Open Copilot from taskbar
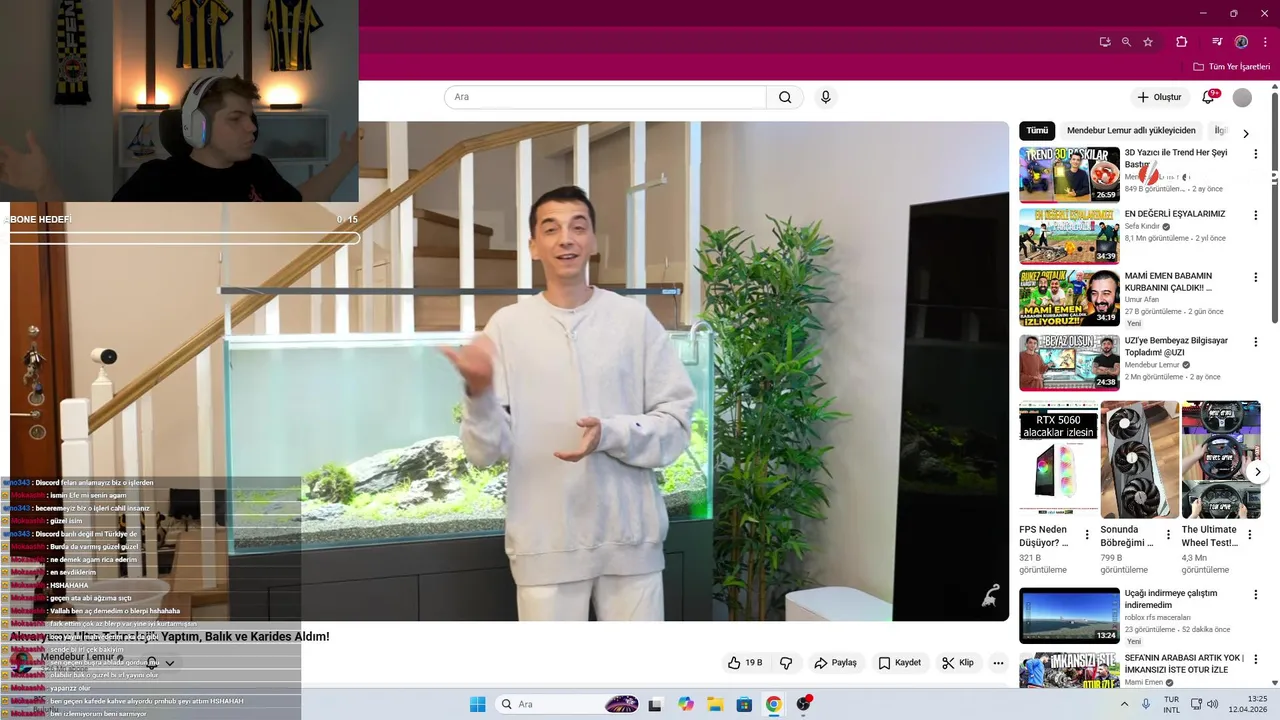Screen dimensions: 1280x720 click(x=685, y=704)
